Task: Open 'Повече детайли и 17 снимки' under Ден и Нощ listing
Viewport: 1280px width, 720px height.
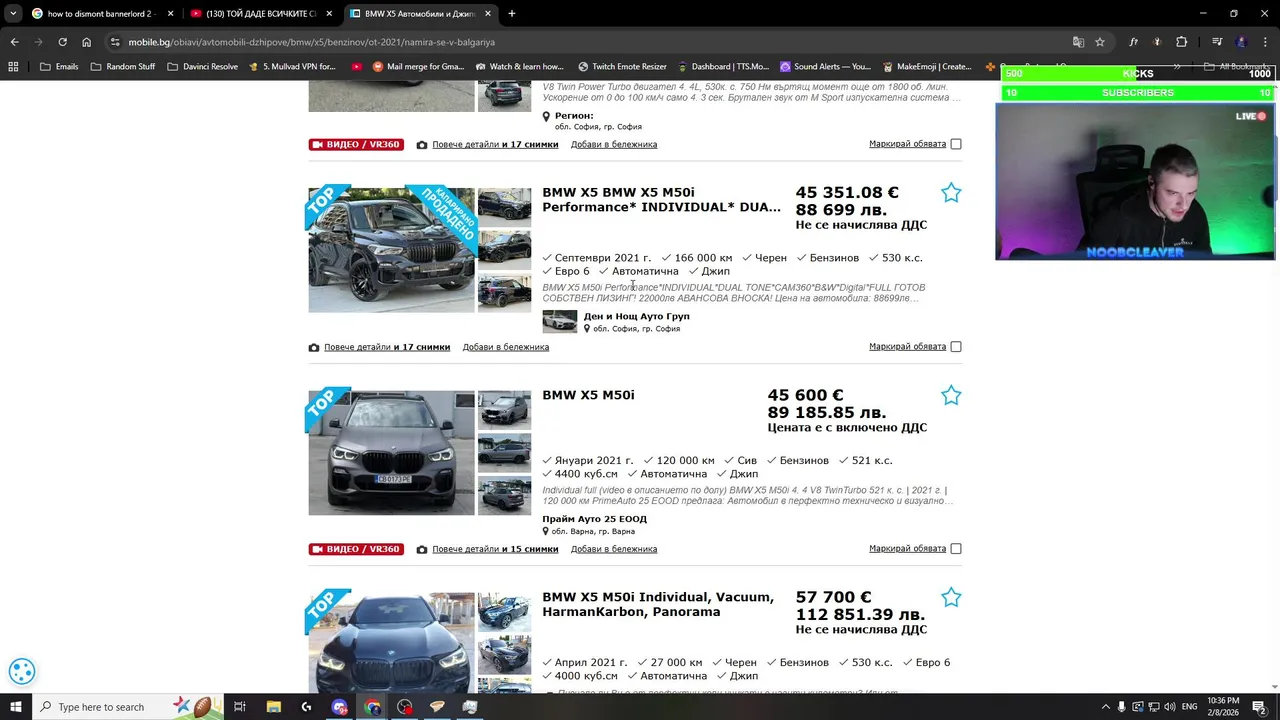Action: [x=387, y=347]
